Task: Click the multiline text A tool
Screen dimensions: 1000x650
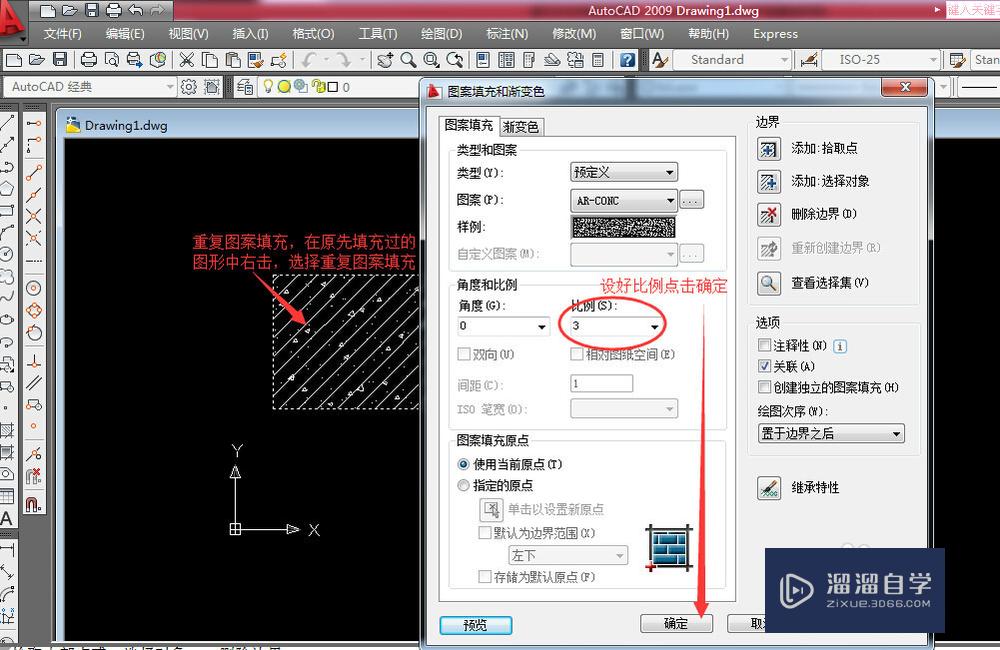Action: (6, 519)
